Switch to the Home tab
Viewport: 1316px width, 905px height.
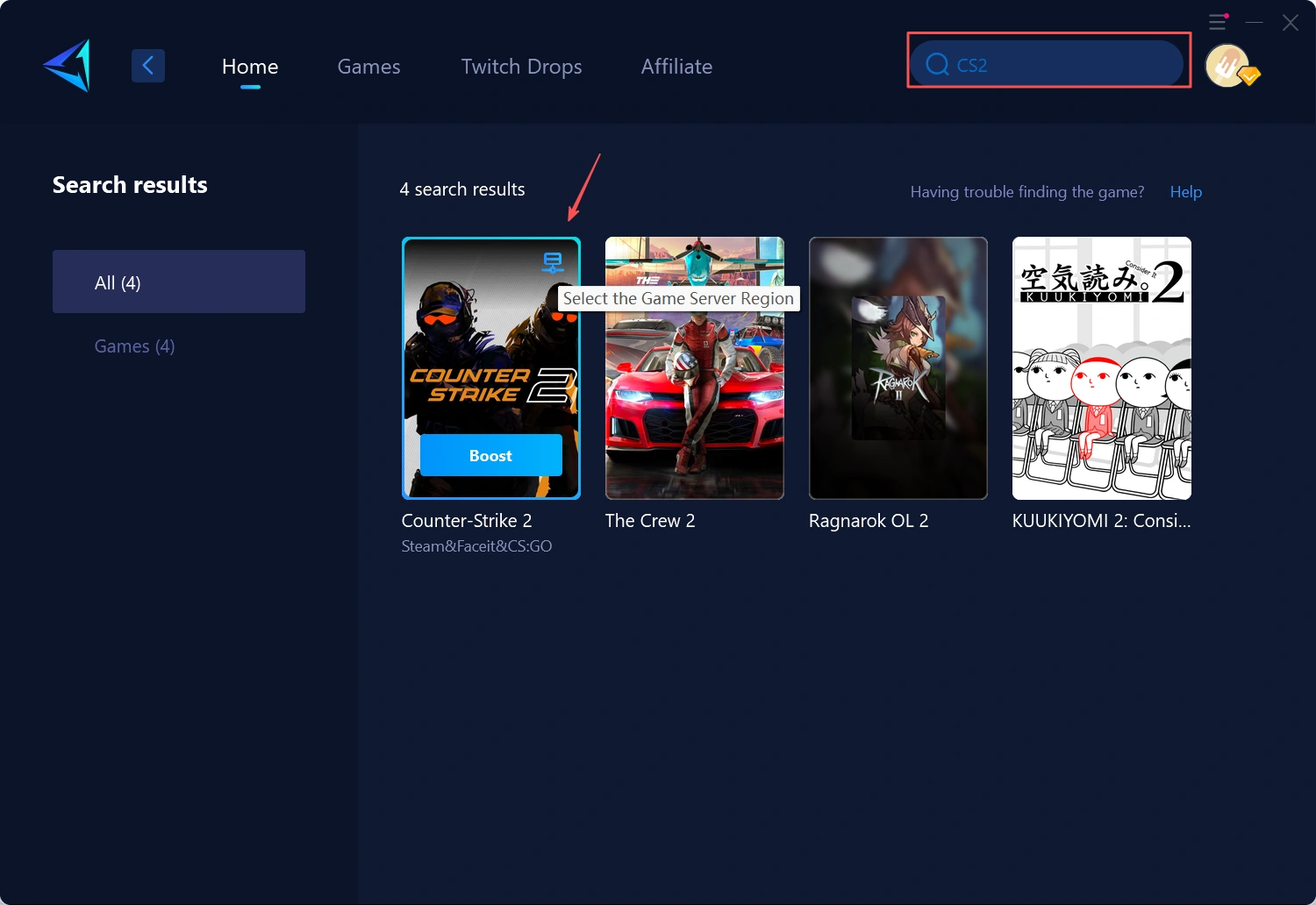click(250, 67)
